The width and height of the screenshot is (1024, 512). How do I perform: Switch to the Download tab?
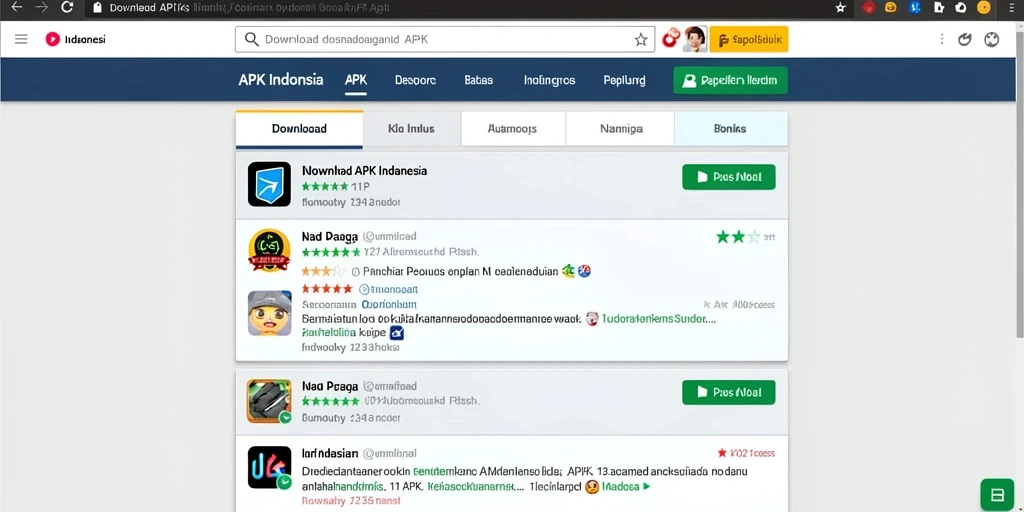click(x=299, y=129)
